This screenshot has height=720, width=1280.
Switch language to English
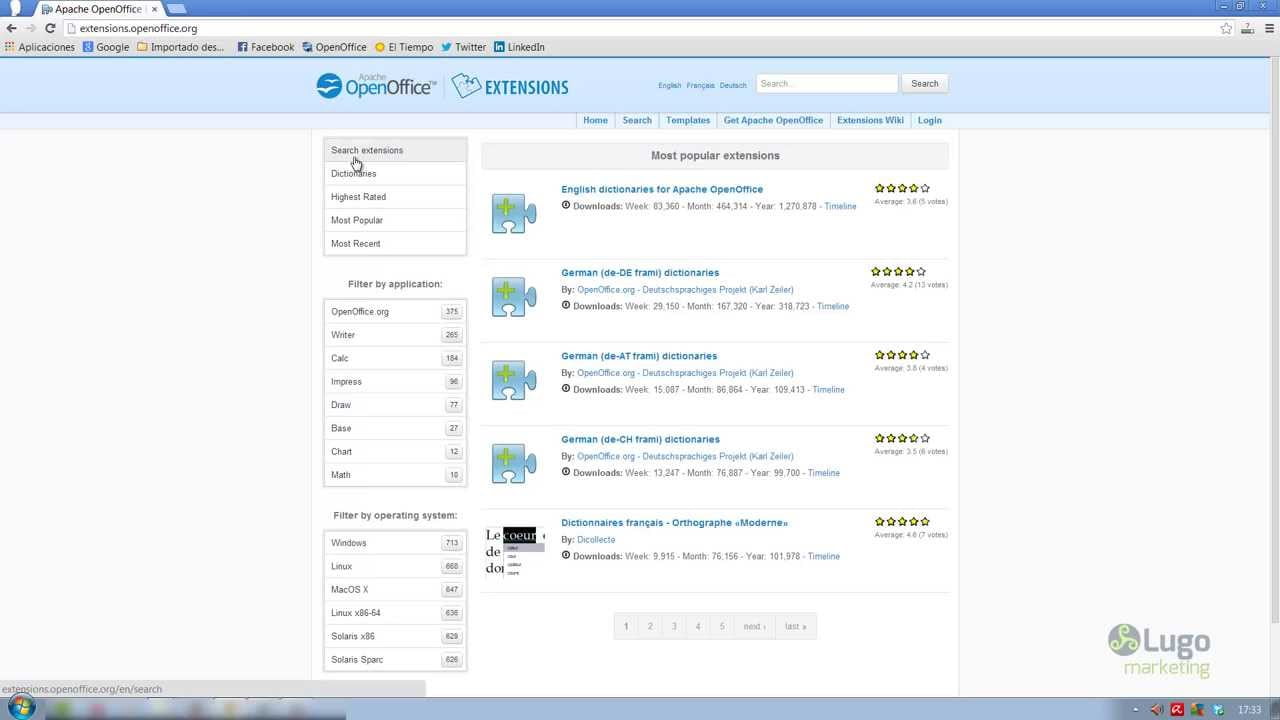click(x=669, y=86)
